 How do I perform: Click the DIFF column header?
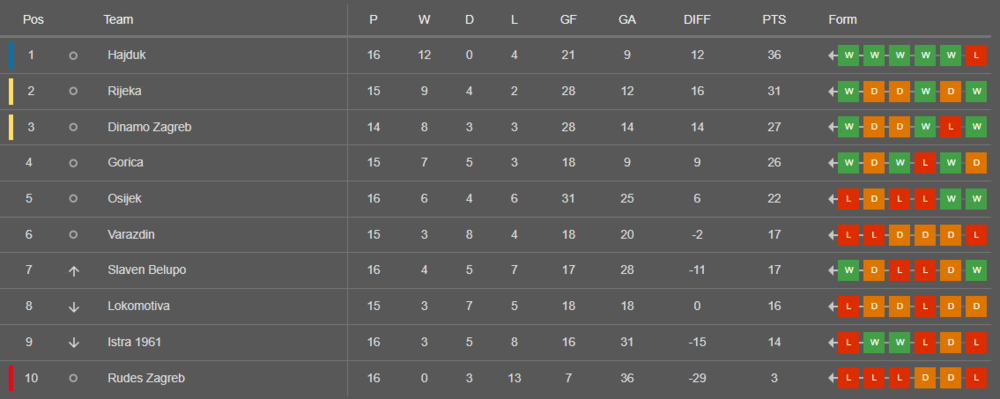pos(697,20)
